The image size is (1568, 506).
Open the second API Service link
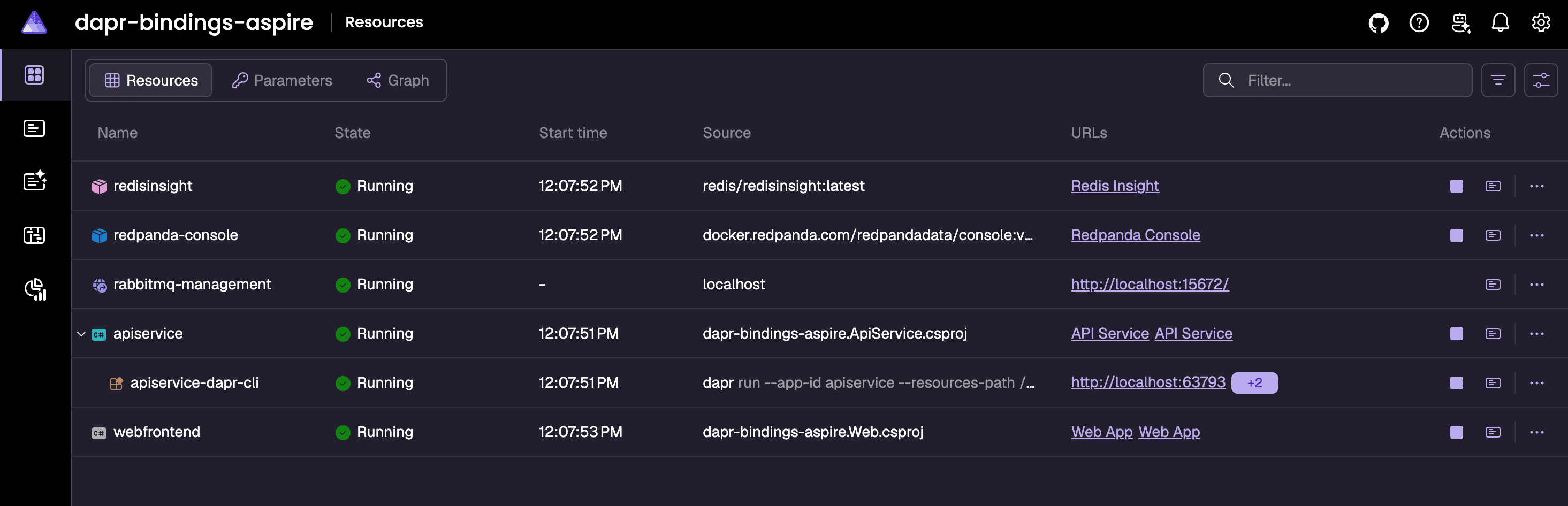pyautogui.click(x=1193, y=334)
